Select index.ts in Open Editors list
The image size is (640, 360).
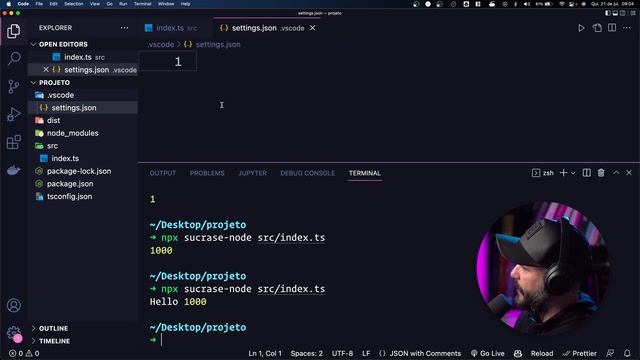84,57
